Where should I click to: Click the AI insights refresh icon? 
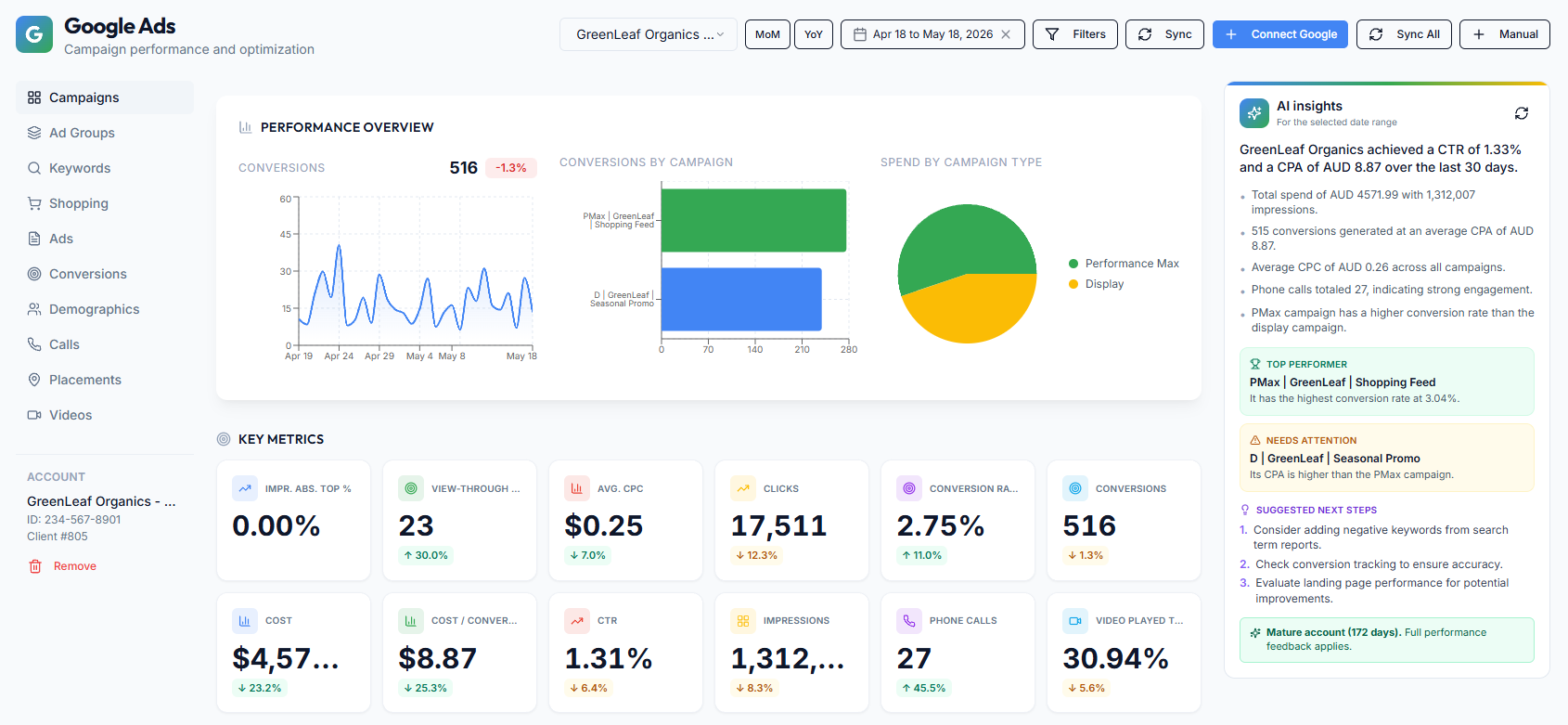coord(1522,113)
